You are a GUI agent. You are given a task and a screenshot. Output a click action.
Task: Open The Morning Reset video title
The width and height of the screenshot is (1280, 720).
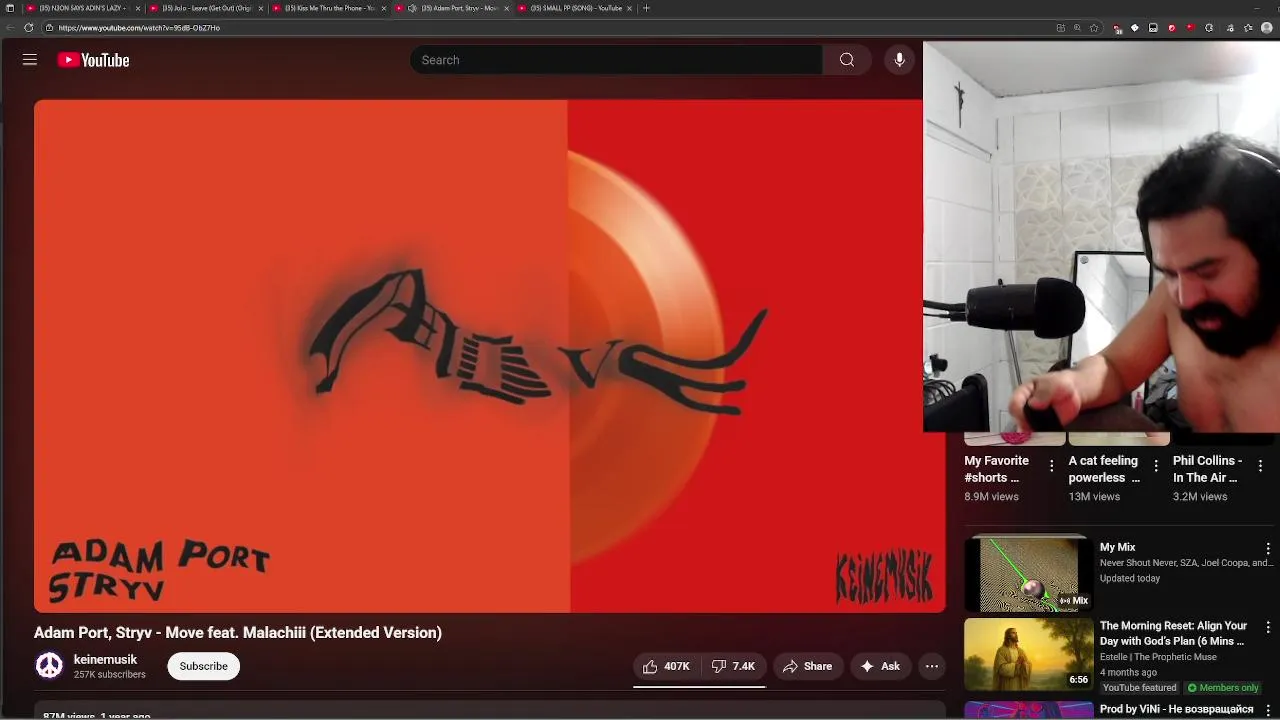point(1173,633)
